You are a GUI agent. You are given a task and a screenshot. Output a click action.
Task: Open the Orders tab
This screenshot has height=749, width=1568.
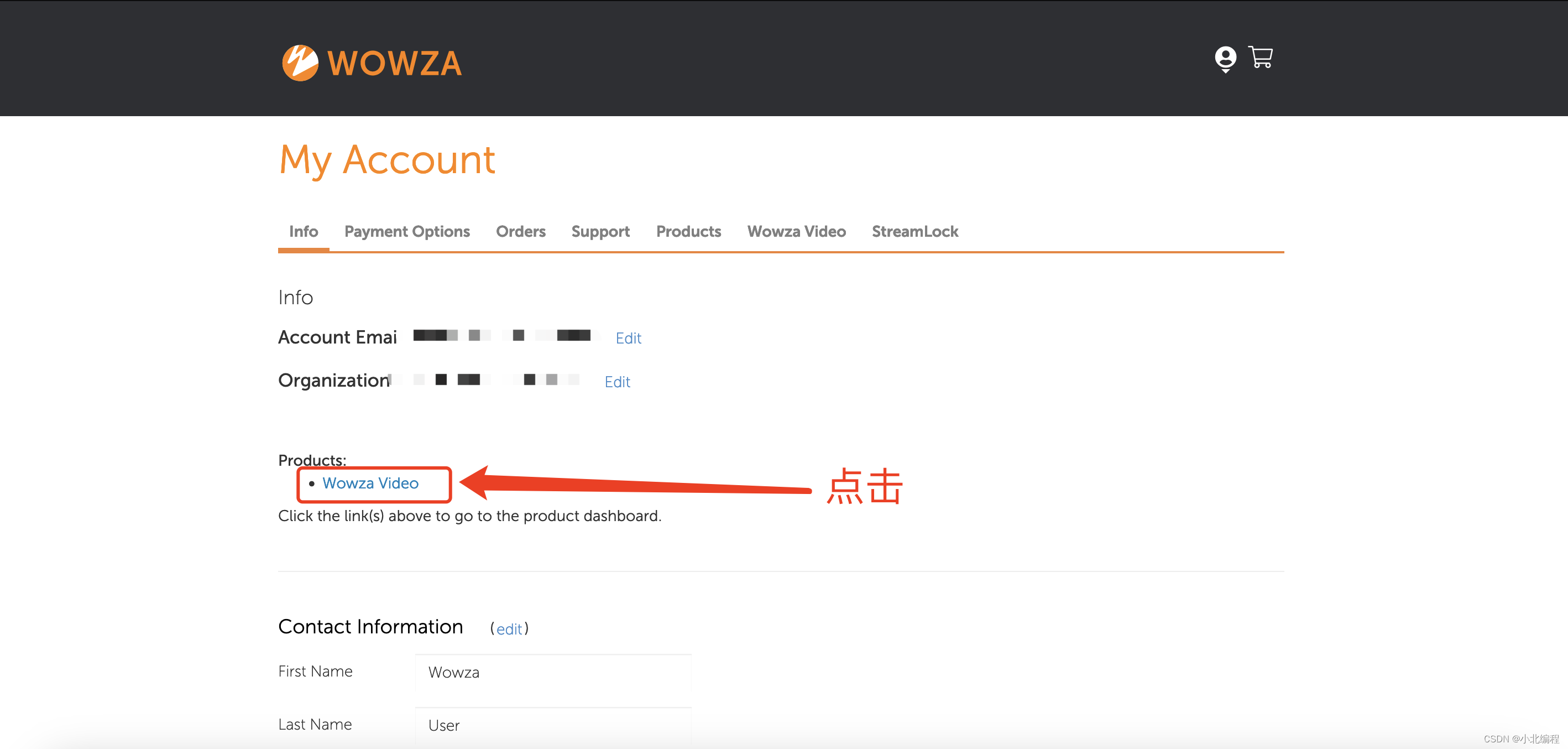tap(520, 231)
